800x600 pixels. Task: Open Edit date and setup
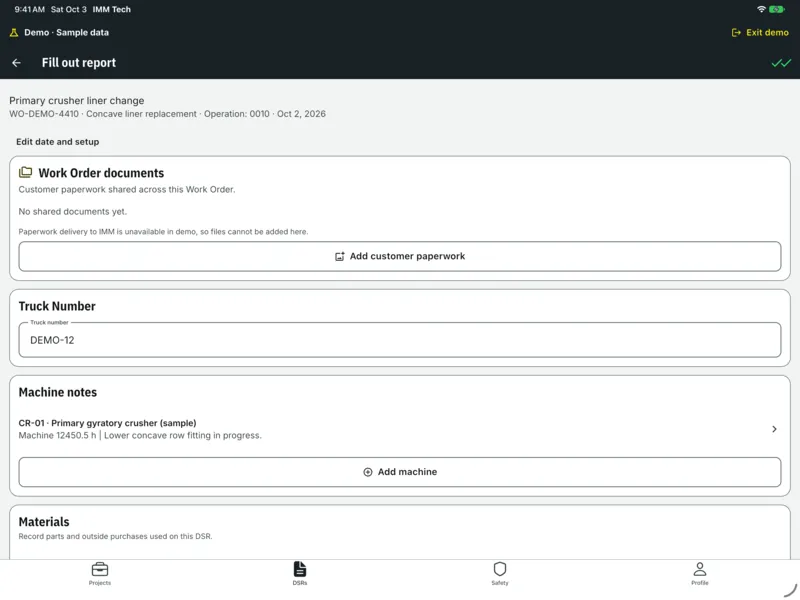[x=58, y=142]
